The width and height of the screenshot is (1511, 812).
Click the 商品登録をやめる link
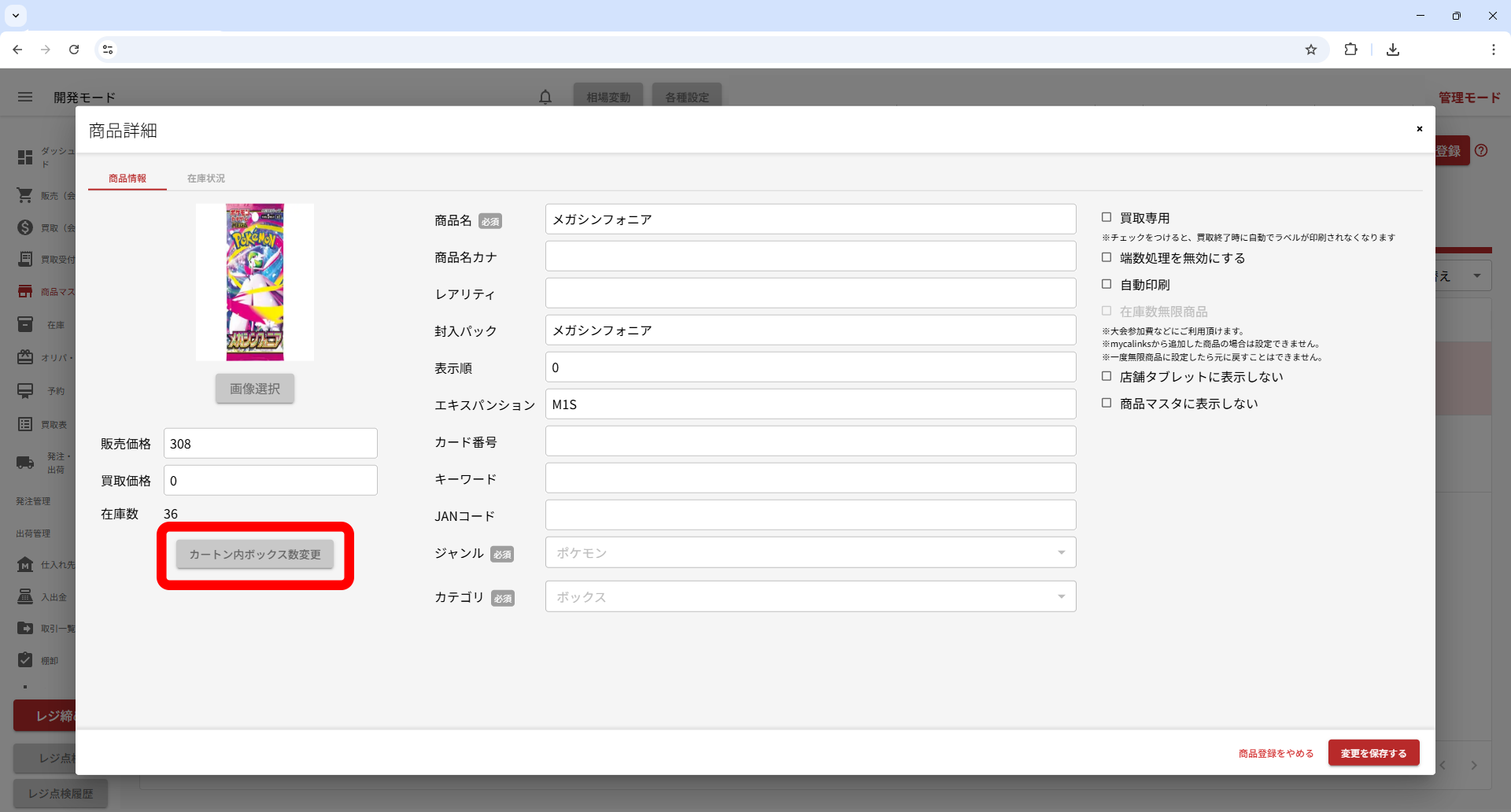tap(1276, 753)
